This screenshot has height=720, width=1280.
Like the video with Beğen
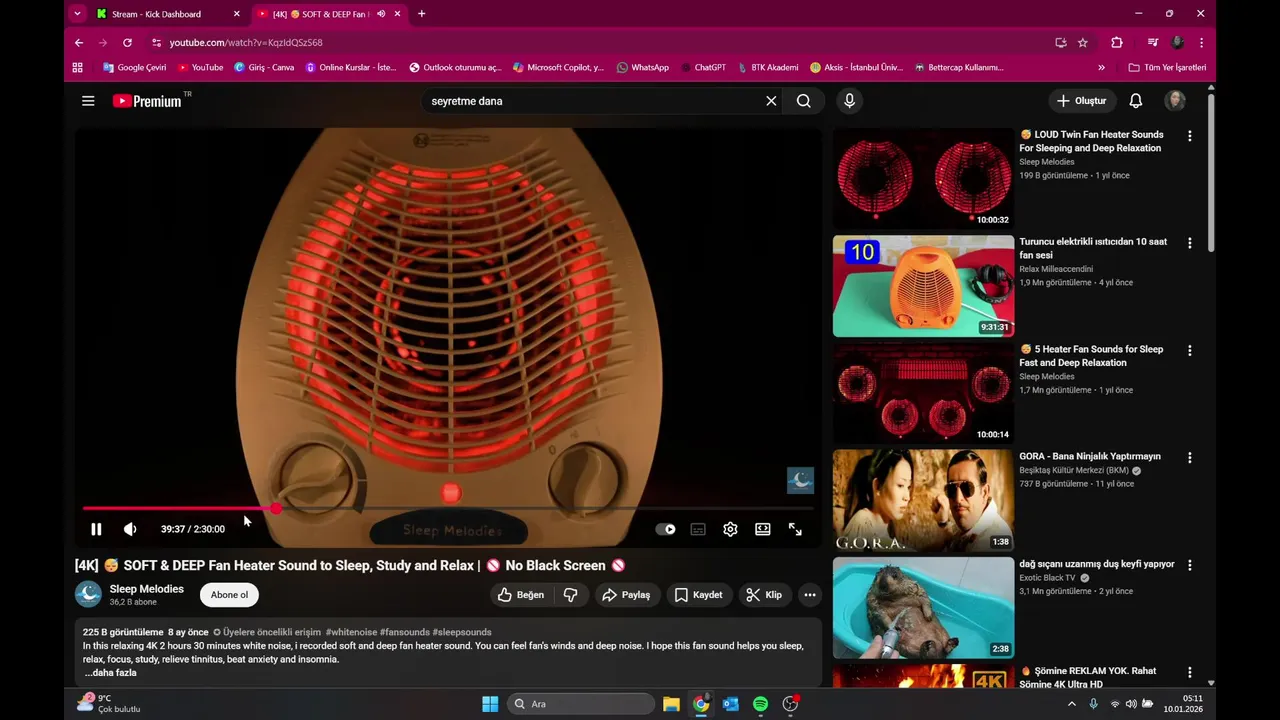(x=521, y=595)
